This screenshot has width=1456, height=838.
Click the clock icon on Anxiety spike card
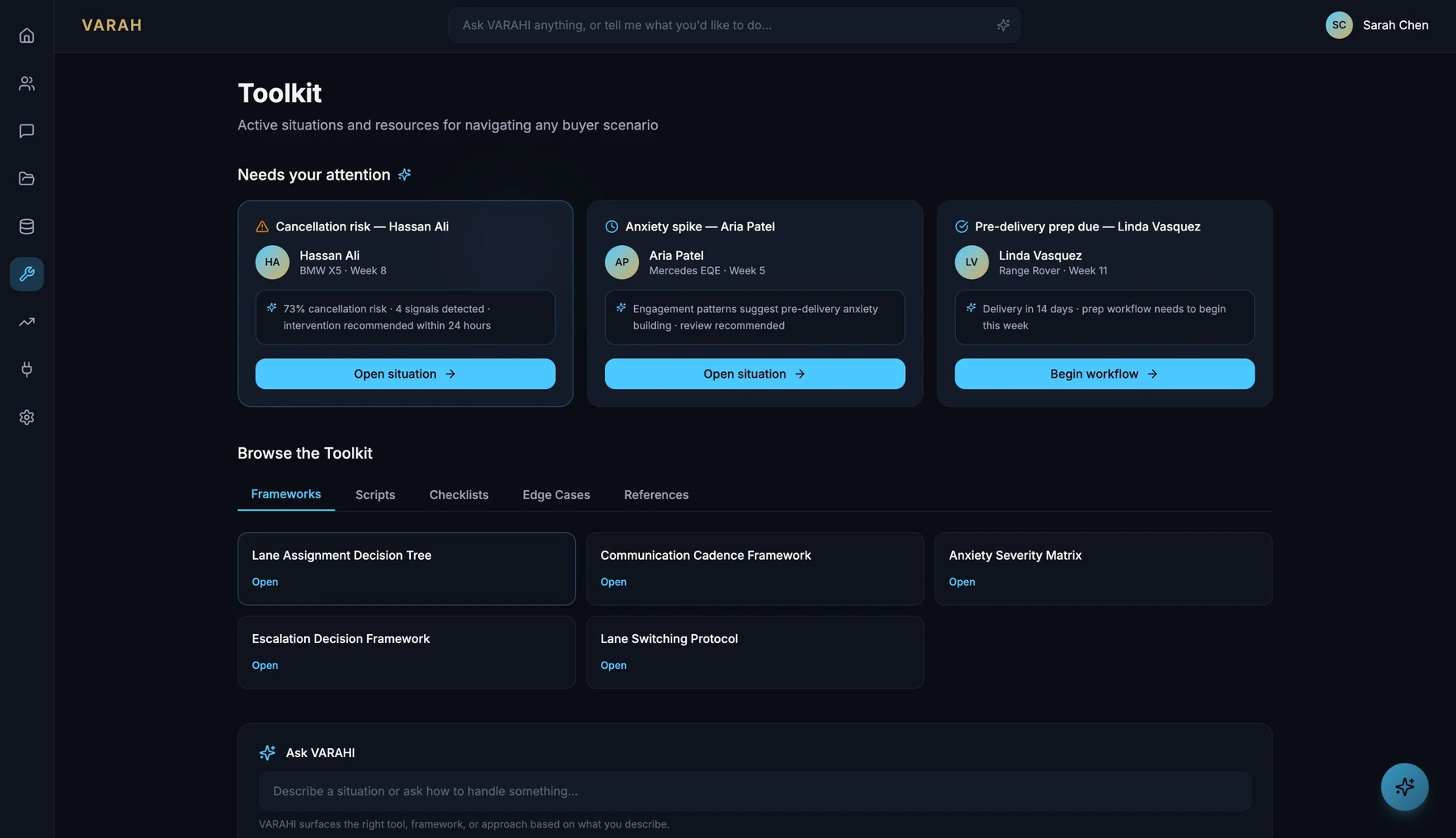click(612, 226)
